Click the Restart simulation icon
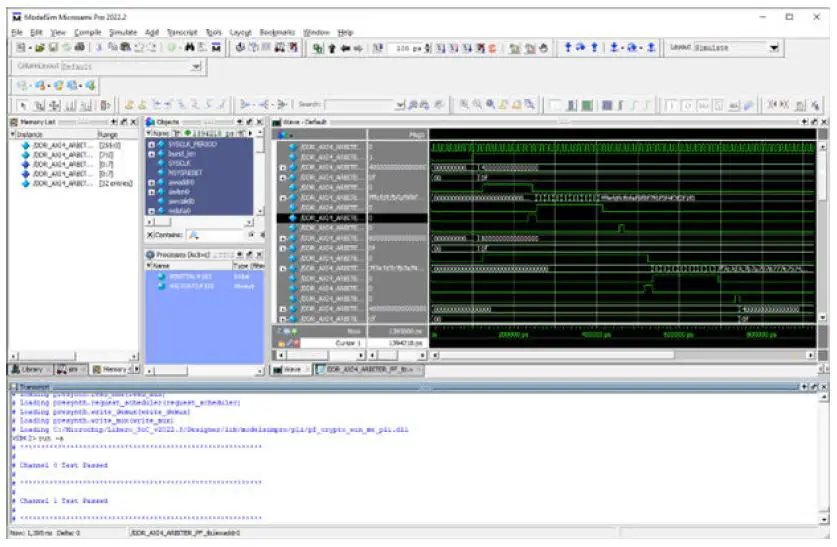The height and width of the screenshot is (547, 837). coord(377,49)
